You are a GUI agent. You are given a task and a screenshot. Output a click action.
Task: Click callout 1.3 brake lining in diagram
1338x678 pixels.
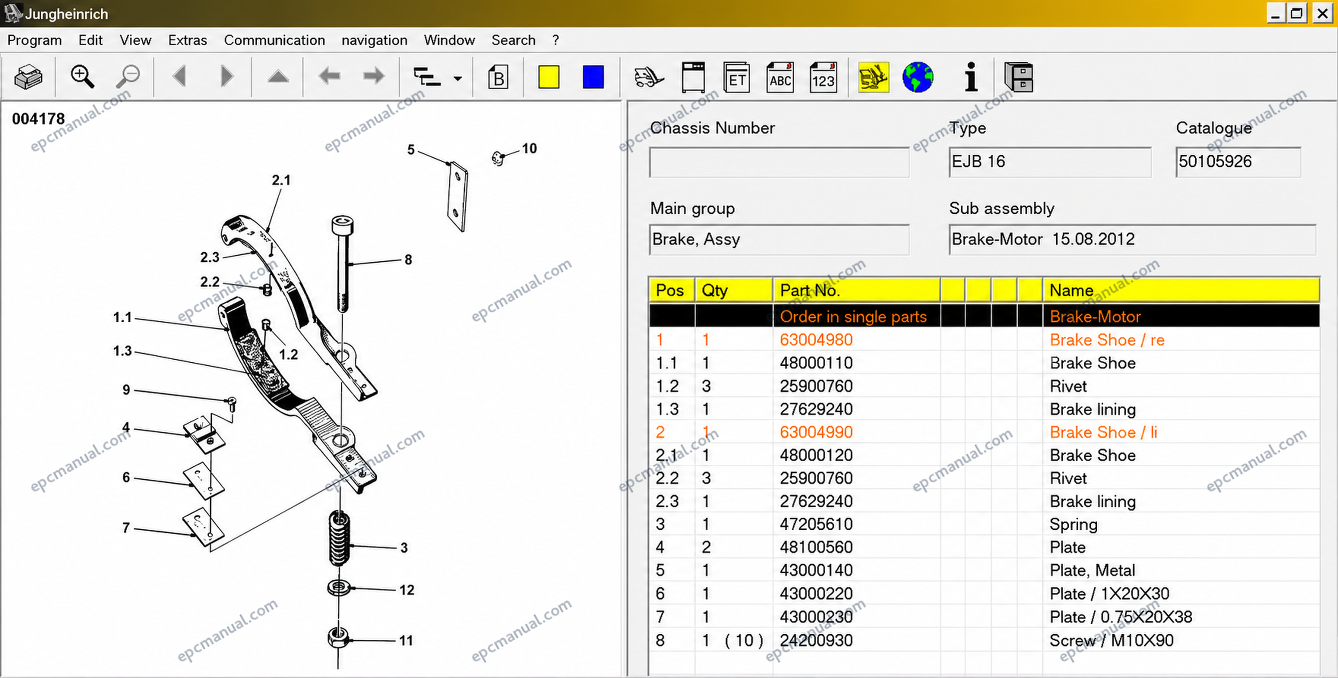click(122, 352)
